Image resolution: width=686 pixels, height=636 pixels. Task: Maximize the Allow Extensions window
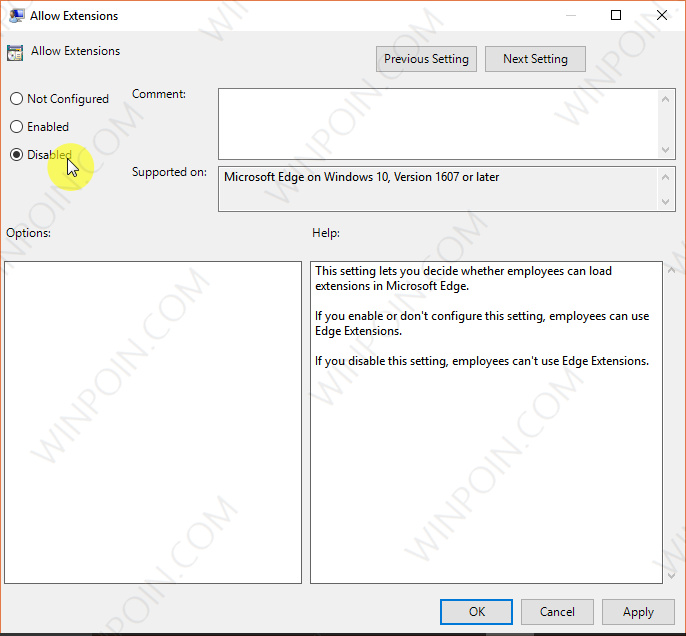616,15
